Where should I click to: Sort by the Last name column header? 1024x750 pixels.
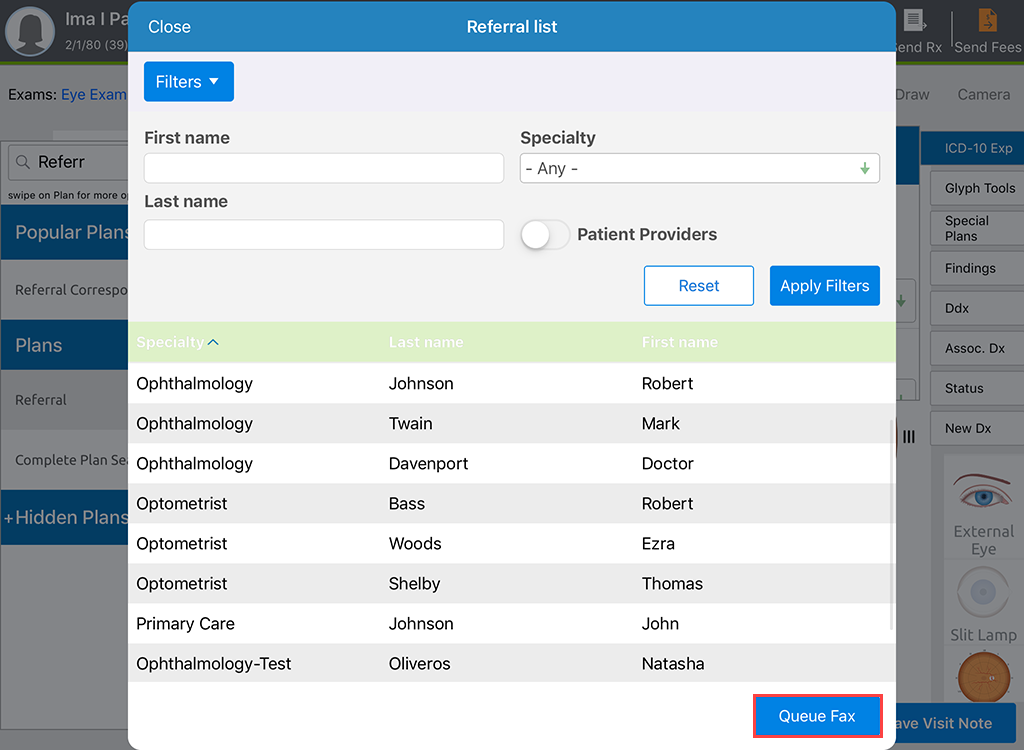coord(426,342)
